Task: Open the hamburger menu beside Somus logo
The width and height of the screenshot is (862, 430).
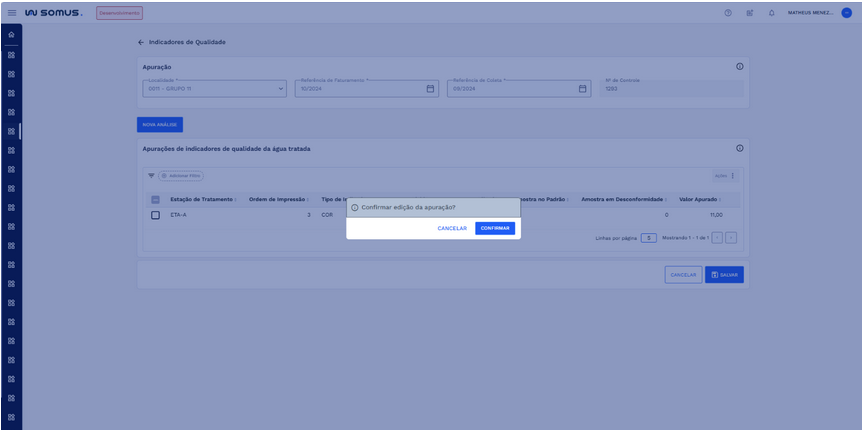Action: click(x=12, y=13)
